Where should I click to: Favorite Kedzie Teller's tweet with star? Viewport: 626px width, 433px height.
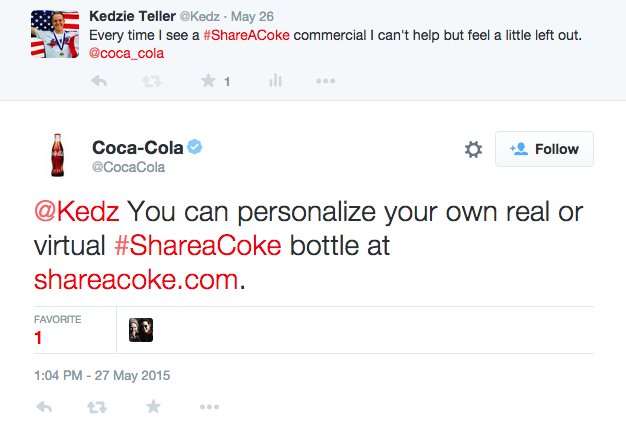pos(208,81)
